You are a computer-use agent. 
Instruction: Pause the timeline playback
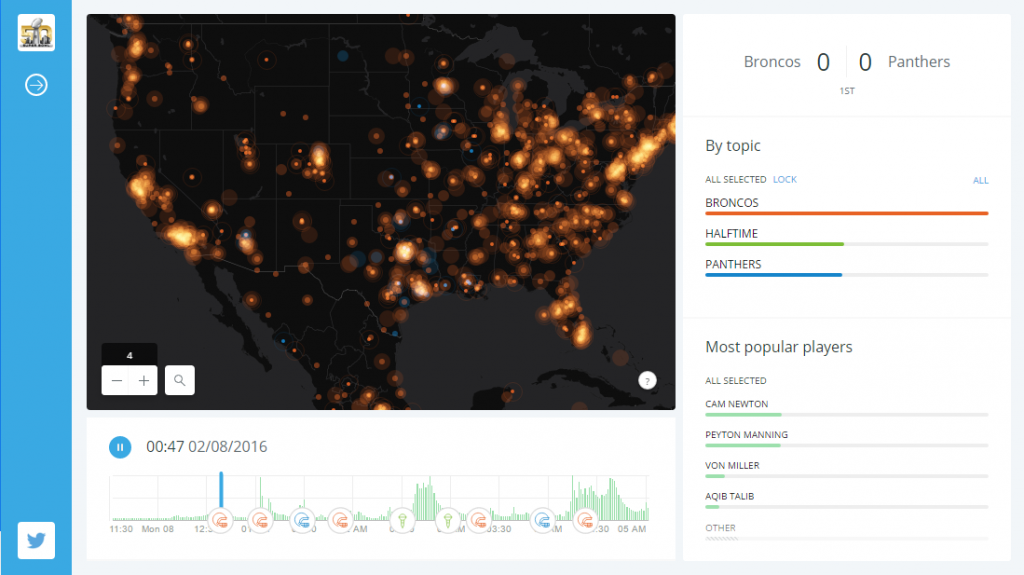pos(119,447)
